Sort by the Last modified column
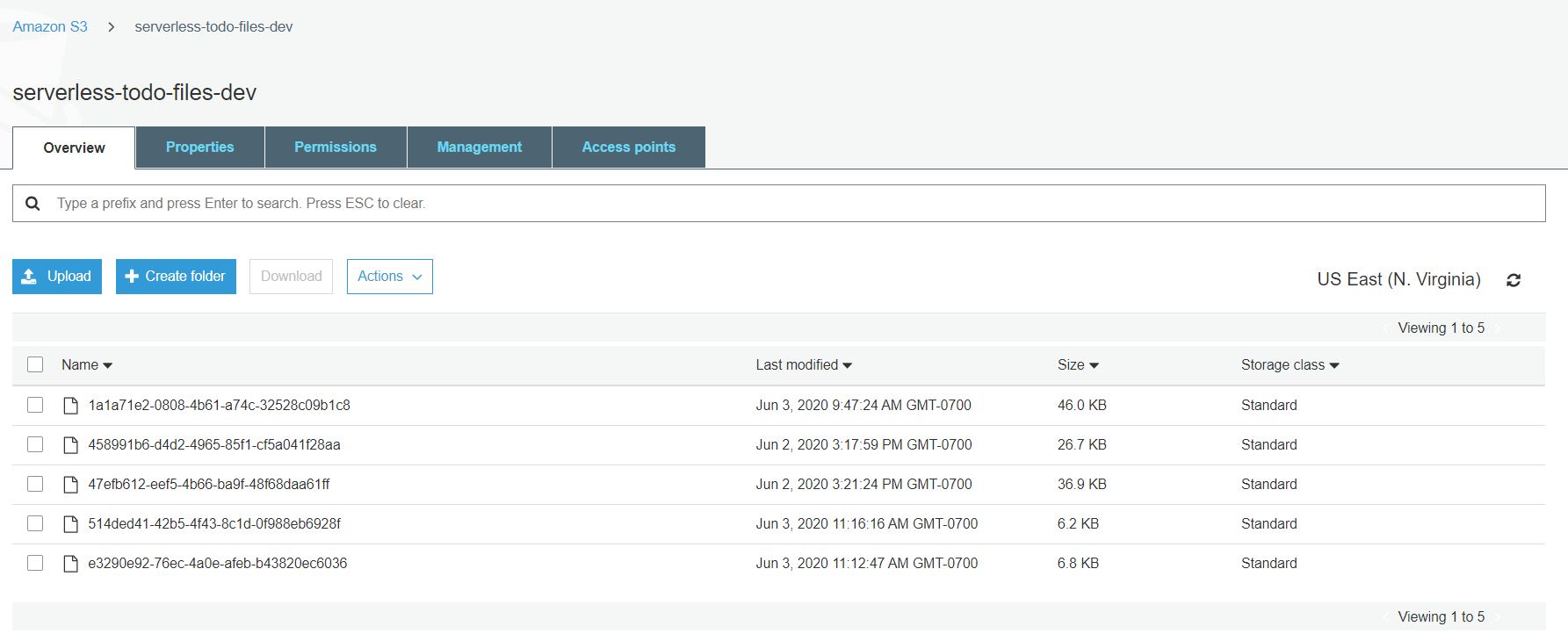Screen dimensions: 1568x641 804,364
